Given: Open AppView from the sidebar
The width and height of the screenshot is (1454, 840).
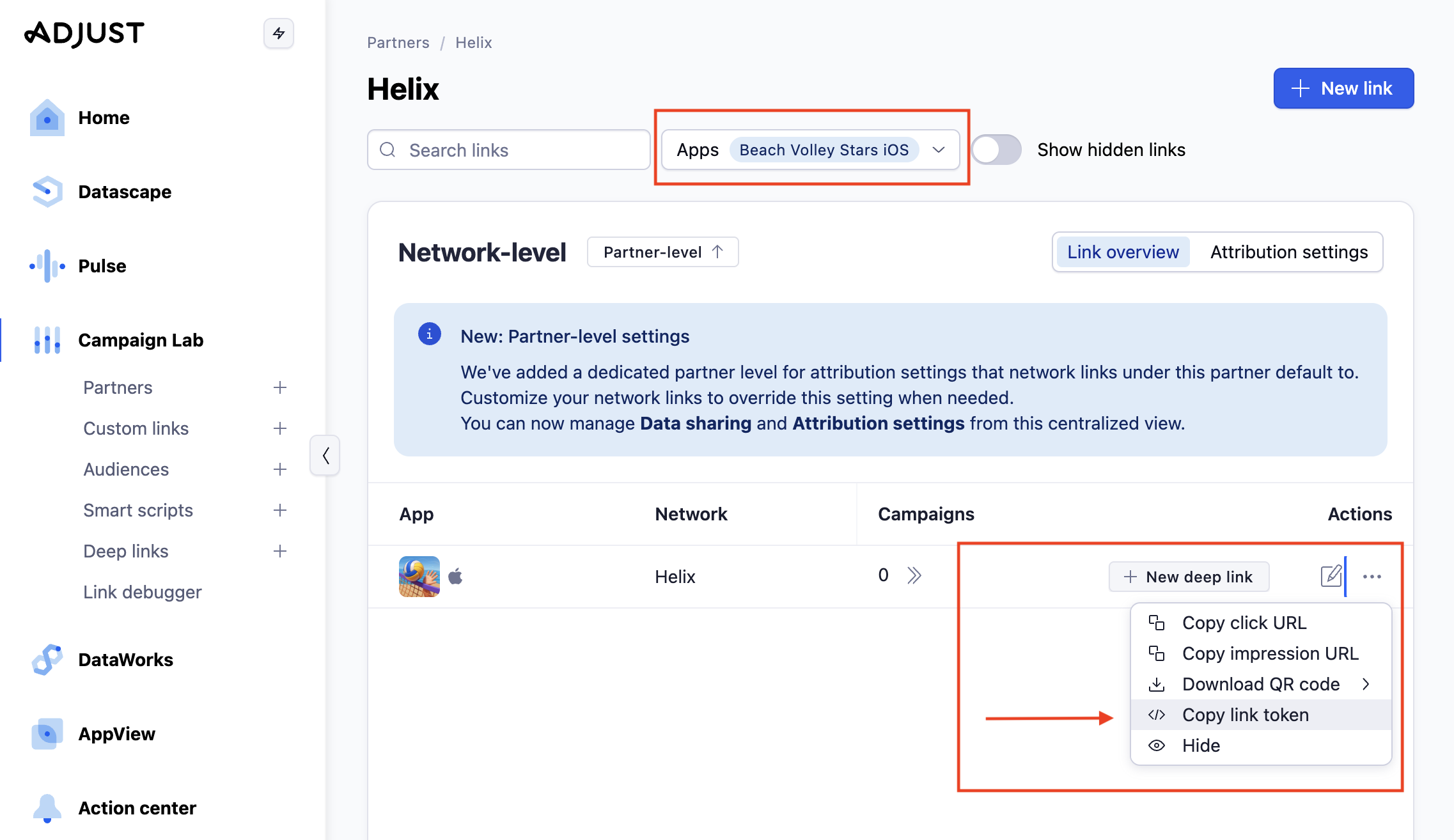Looking at the screenshot, I should pyautogui.click(x=116, y=734).
